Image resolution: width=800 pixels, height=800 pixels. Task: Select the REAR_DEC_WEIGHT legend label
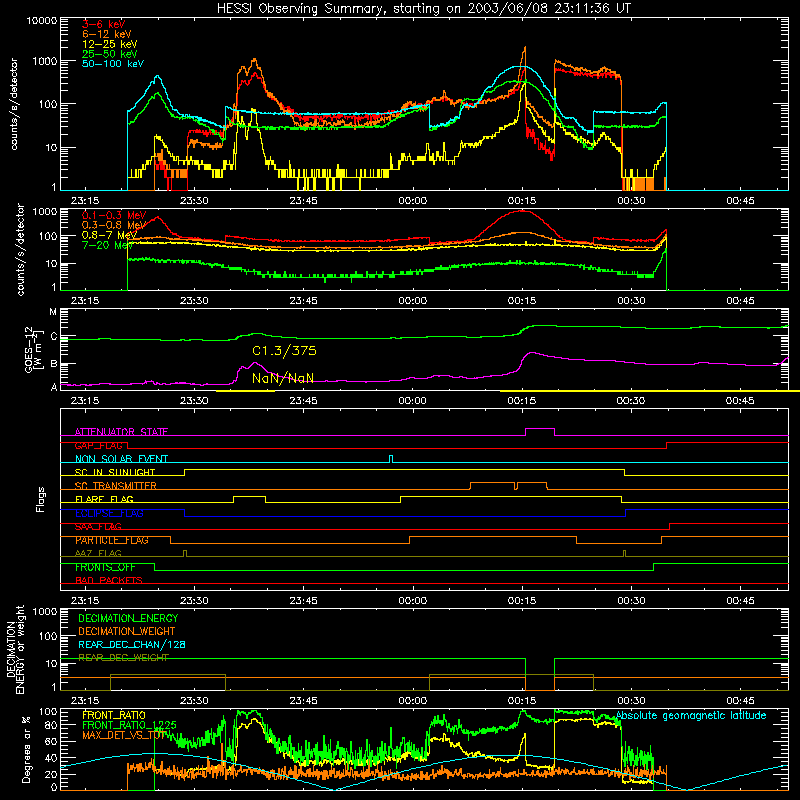click(x=123, y=658)
